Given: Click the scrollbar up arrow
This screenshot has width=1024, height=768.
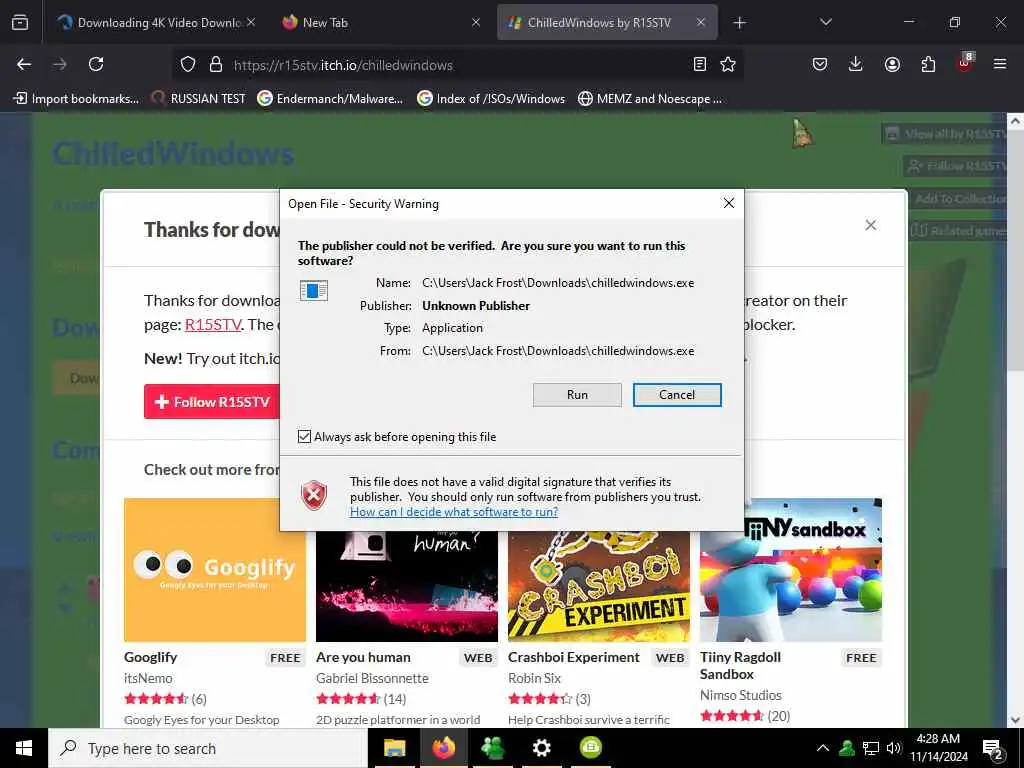Looking at the screenshot, I should (1016, 121).
